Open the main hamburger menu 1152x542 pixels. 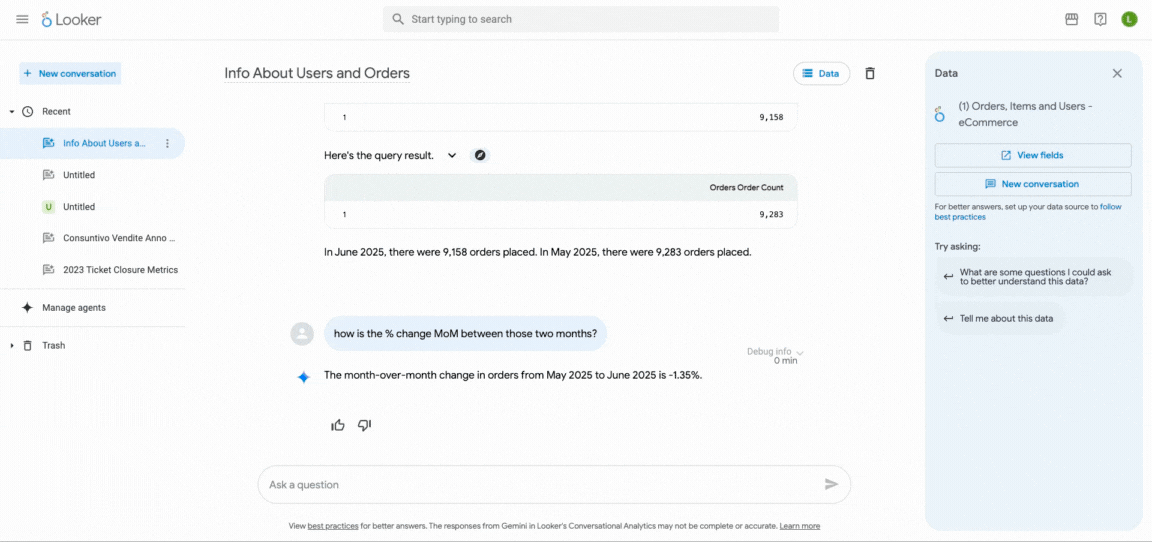coord(22,20)
